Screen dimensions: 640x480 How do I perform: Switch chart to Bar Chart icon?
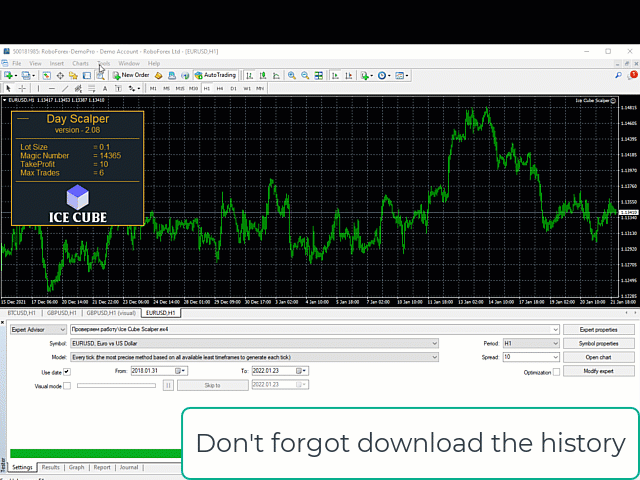249,76
